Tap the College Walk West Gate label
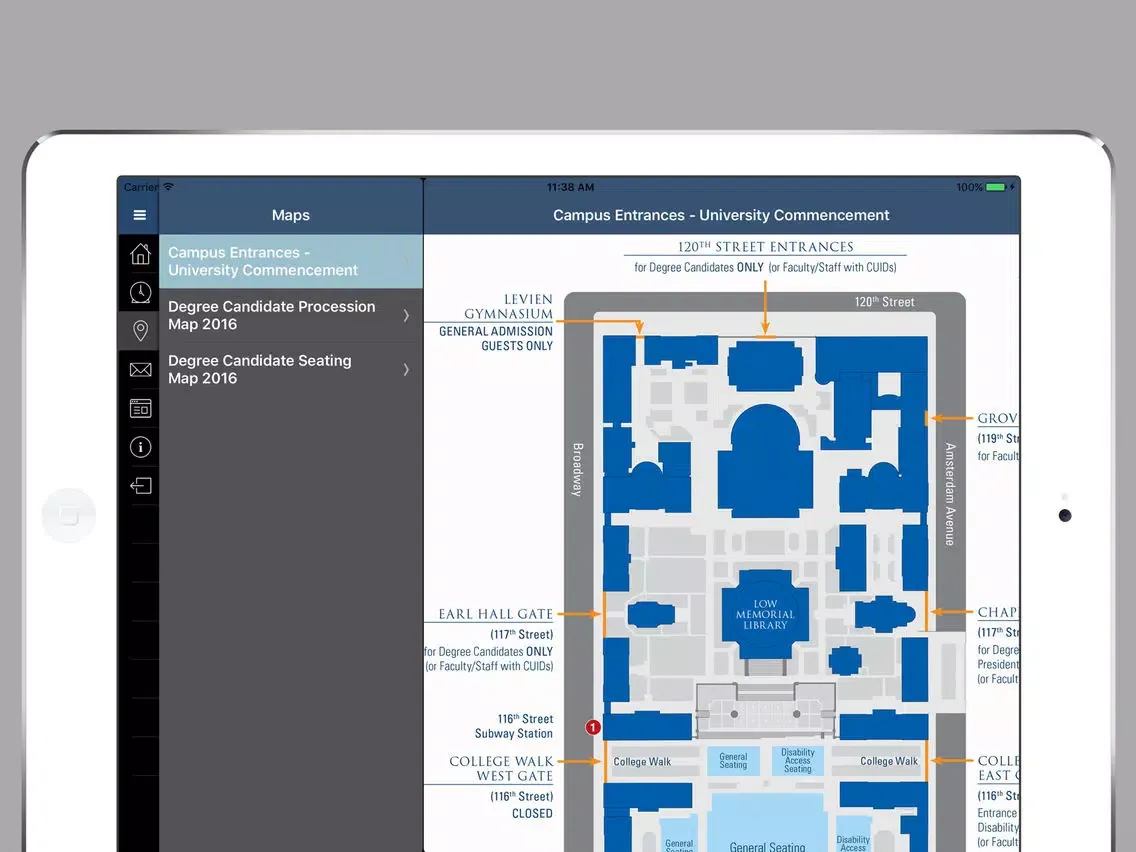Image resolution: width=1136 pixels, height=852 pixels. (x=501, y=769)
